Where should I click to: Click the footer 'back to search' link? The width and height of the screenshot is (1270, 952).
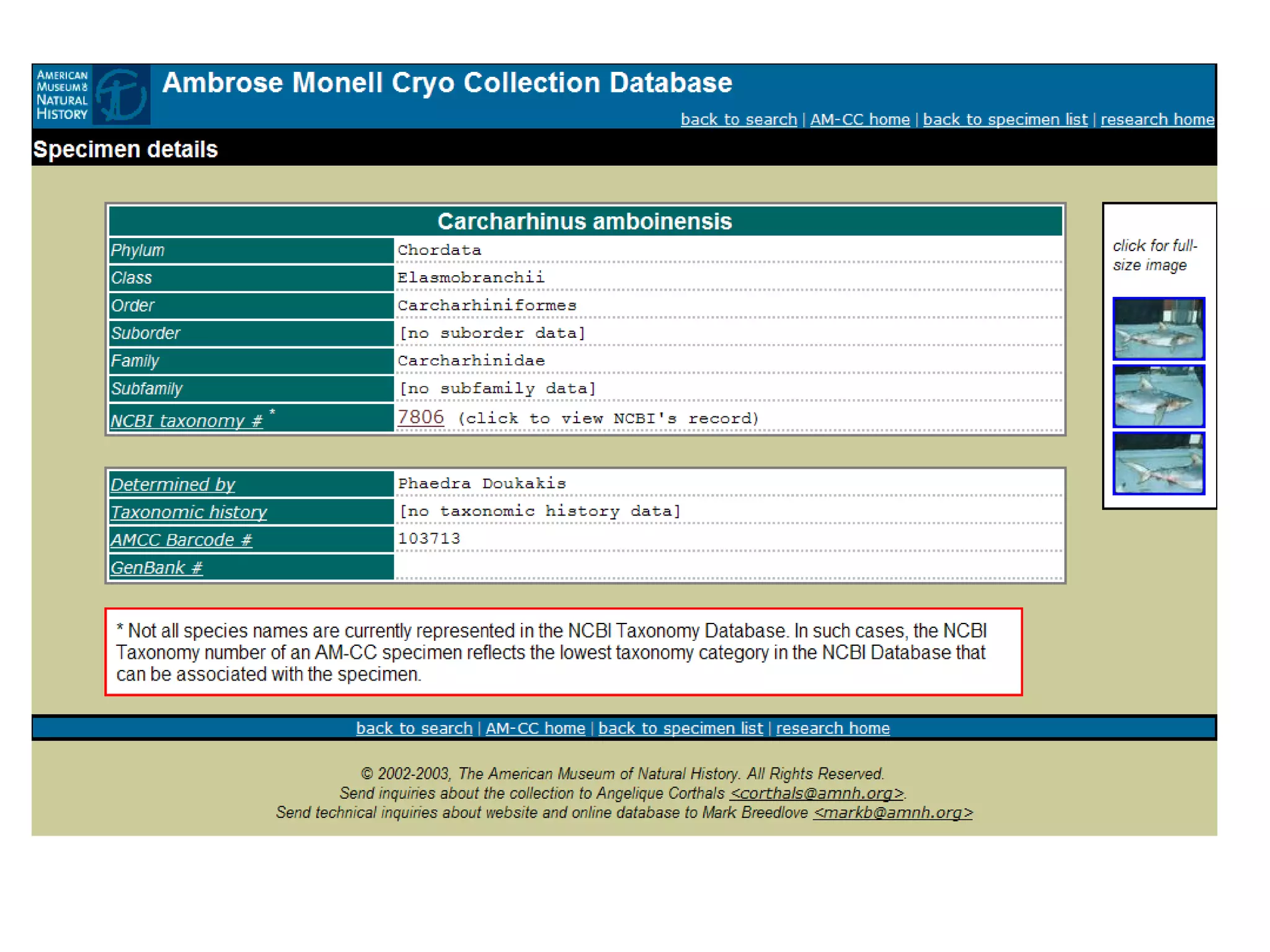point(414,728)
